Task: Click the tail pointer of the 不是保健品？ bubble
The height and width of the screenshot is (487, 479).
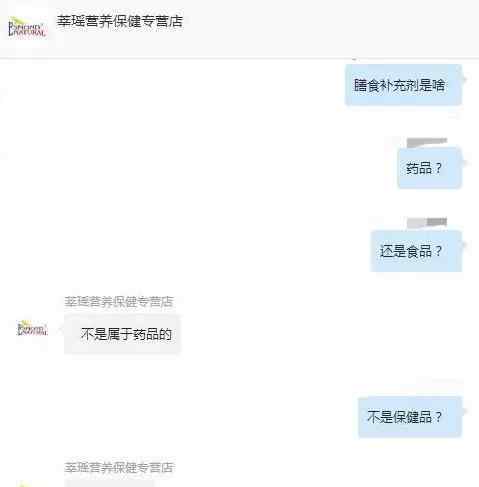Action: (x=464, y=411)
